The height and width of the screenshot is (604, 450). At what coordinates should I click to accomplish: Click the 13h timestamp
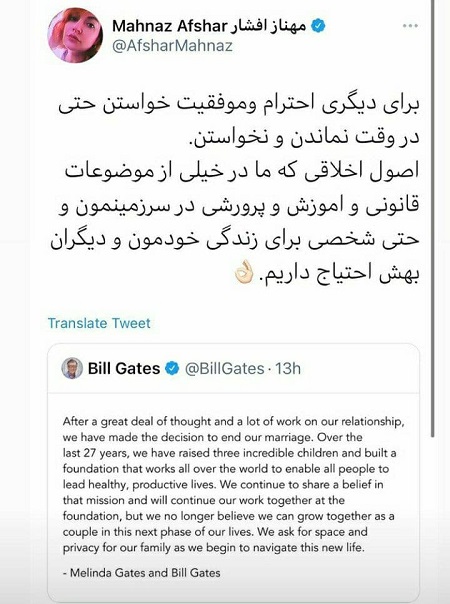pyautogui.click(x=288, y=369)
